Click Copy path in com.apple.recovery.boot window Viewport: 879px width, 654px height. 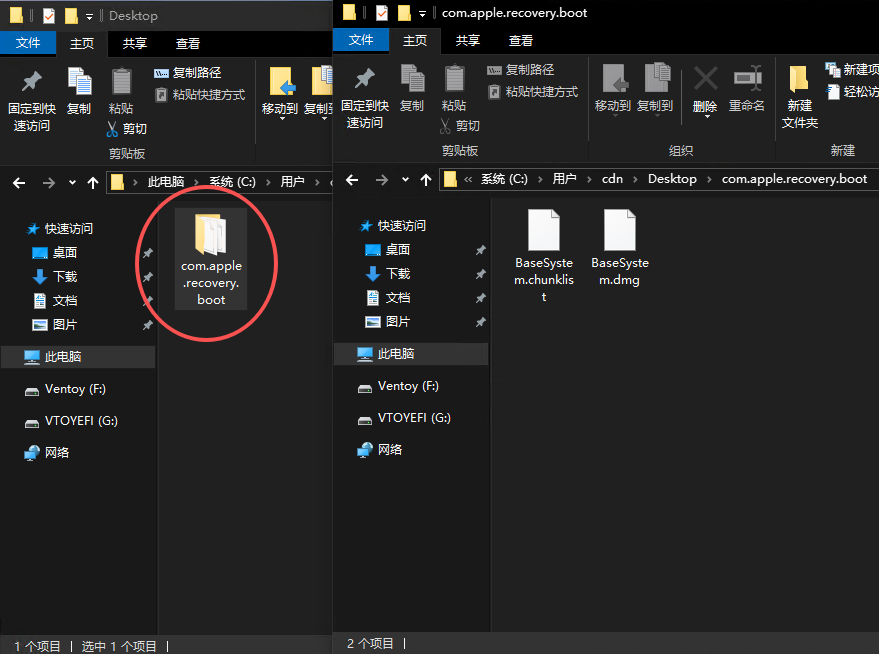pyautogui.click(x=521, y=70)
